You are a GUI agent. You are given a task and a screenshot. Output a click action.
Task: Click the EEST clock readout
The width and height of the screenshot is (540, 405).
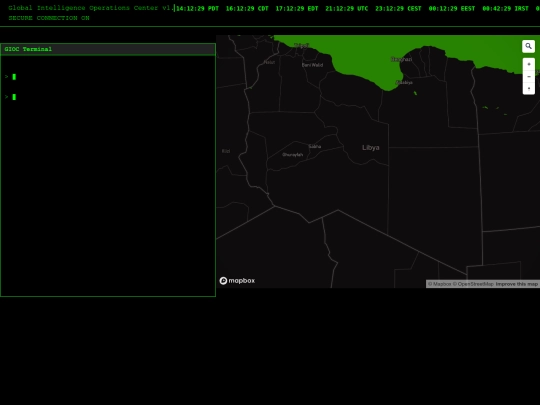point(452,9)
